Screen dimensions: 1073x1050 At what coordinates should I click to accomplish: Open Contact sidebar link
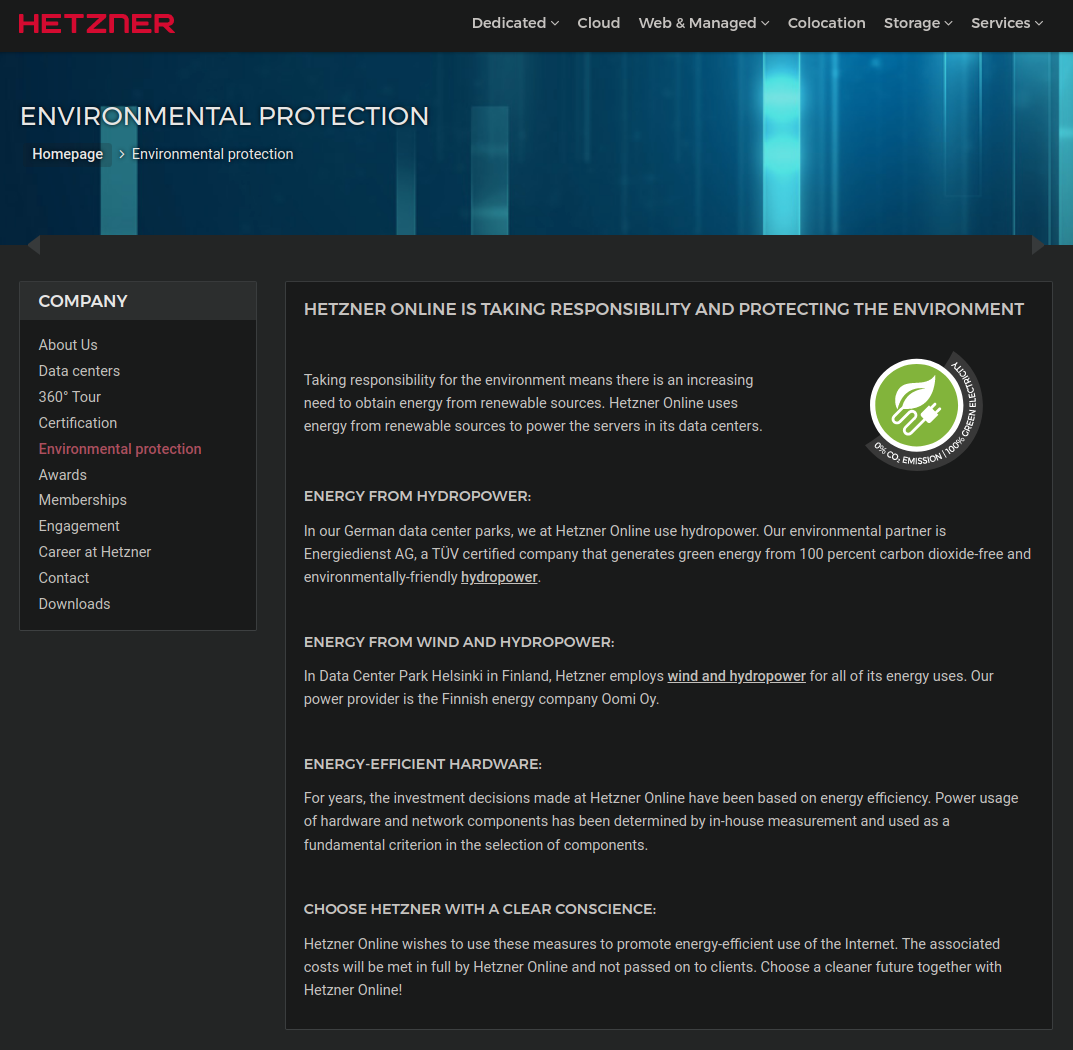(x=64, y=578)
